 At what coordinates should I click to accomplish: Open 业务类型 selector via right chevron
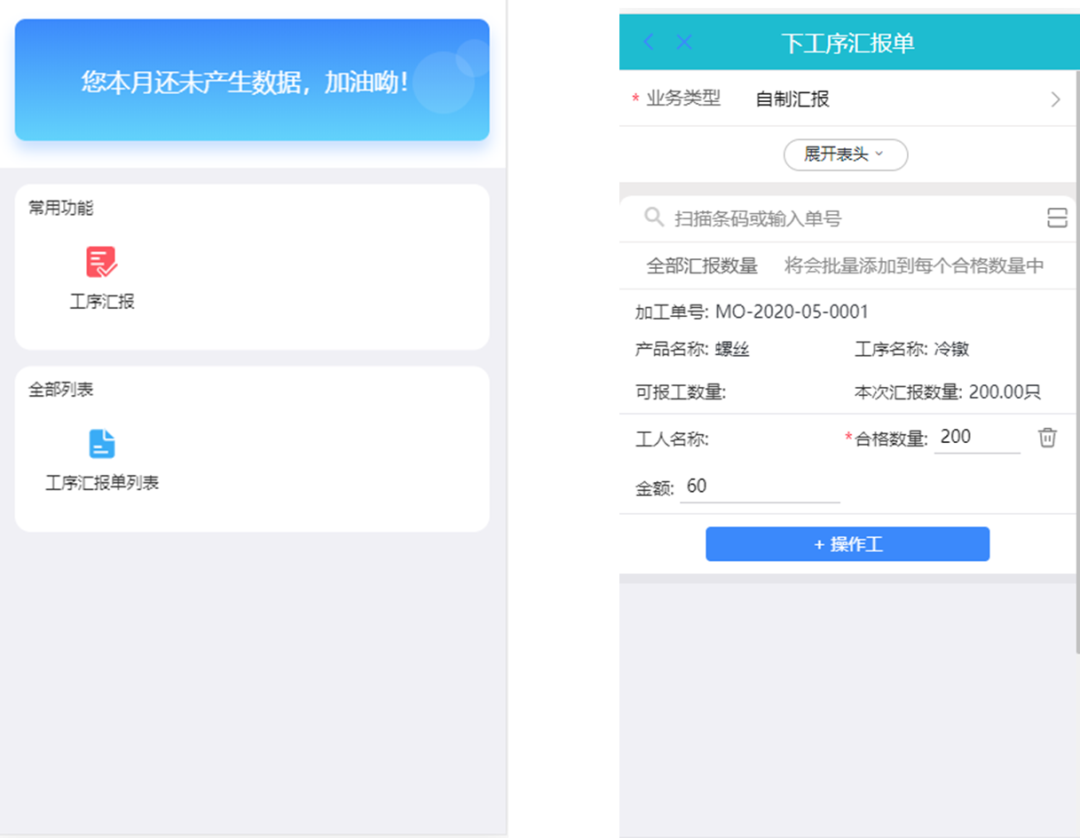point(1055,99)
